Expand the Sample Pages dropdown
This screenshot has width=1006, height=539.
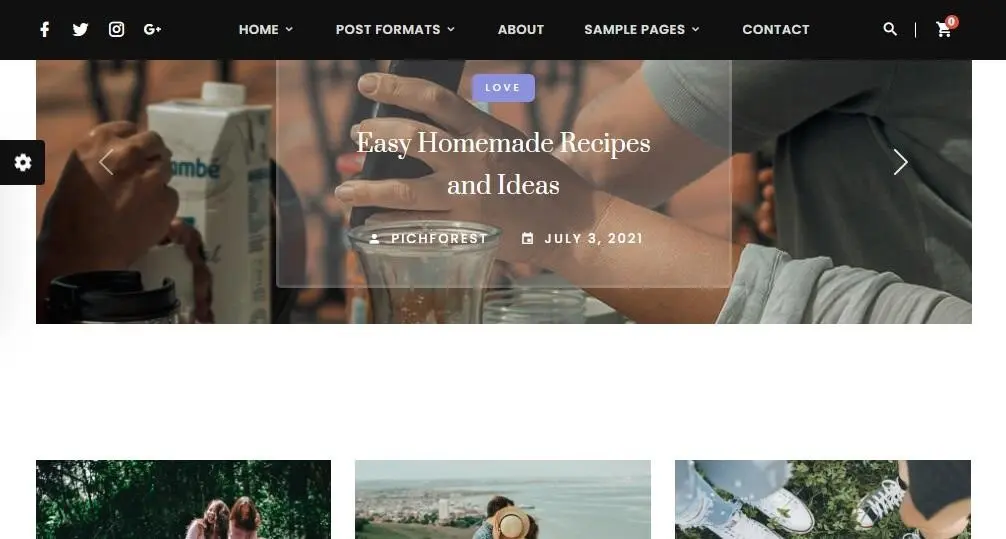[642, 30]
